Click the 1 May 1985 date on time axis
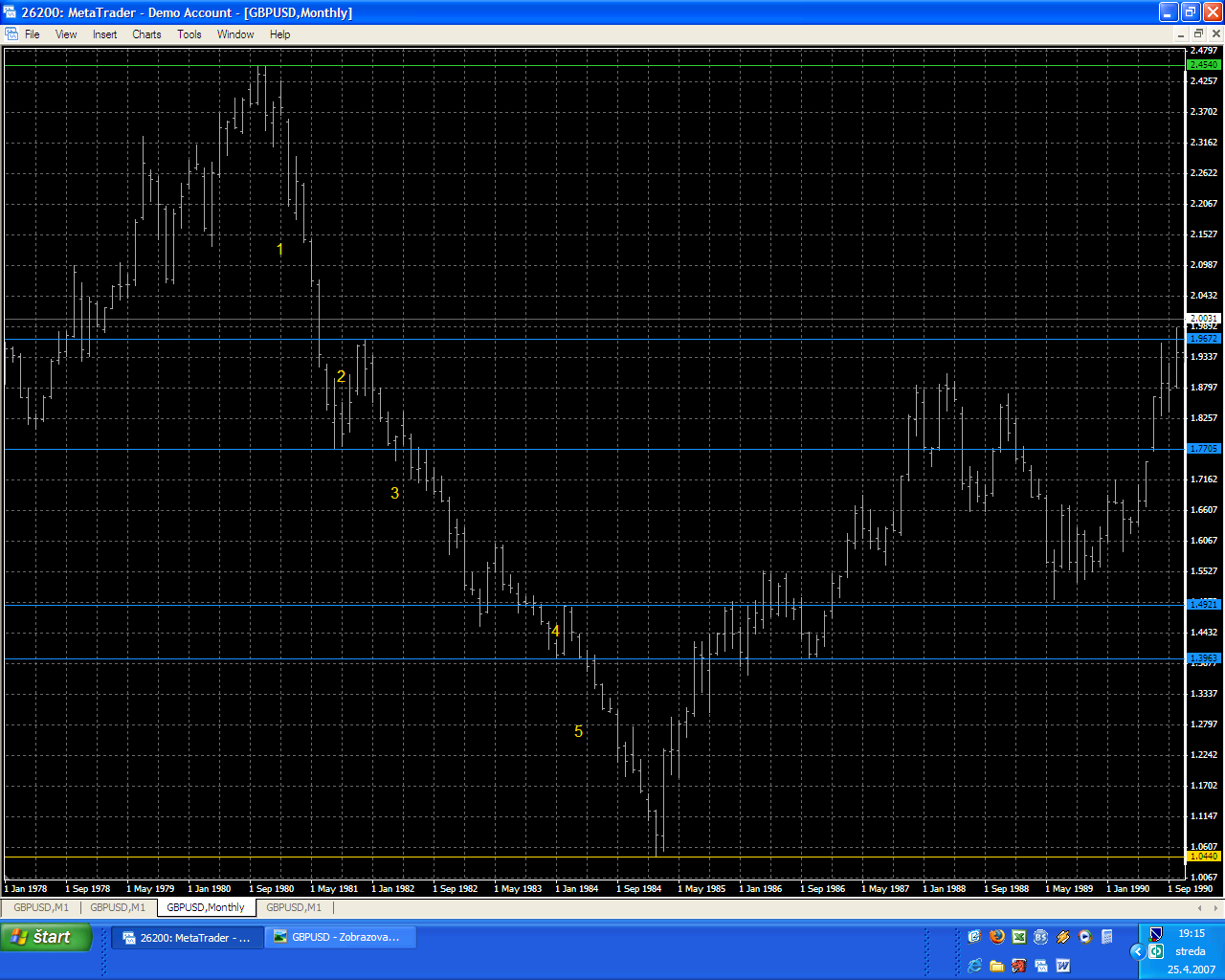This screenshot has width=1225, height=980. point(702,889)
